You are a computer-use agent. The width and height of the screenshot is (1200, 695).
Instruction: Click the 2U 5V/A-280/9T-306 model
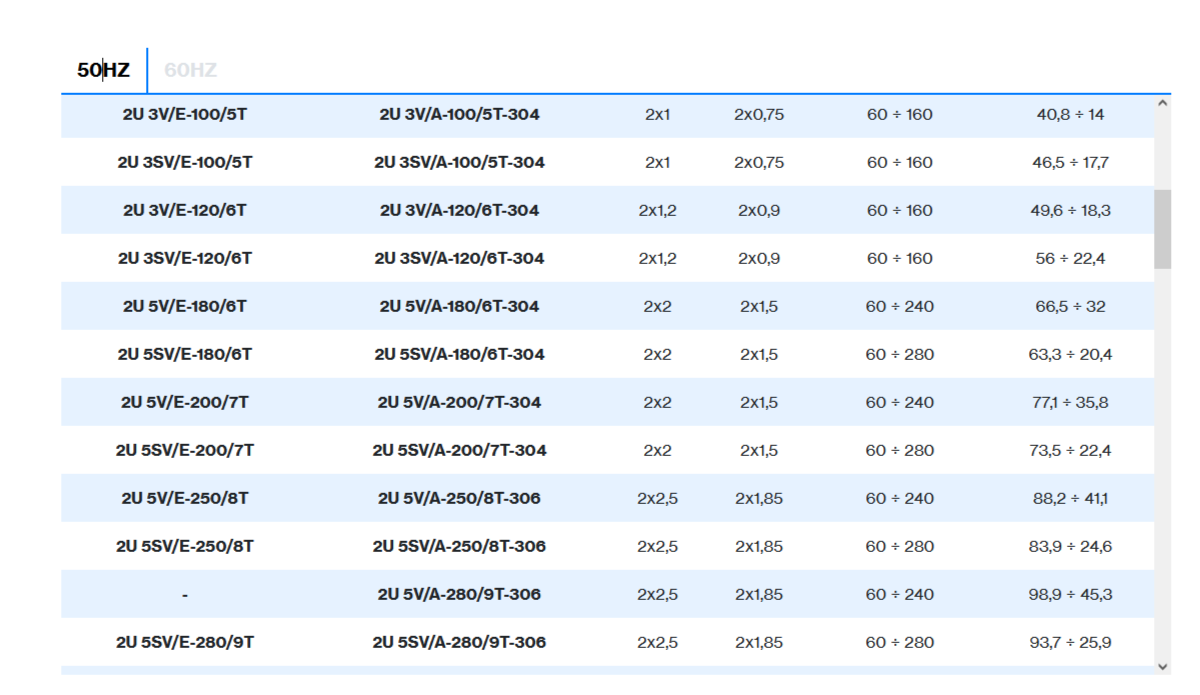(x=459, y=594)
